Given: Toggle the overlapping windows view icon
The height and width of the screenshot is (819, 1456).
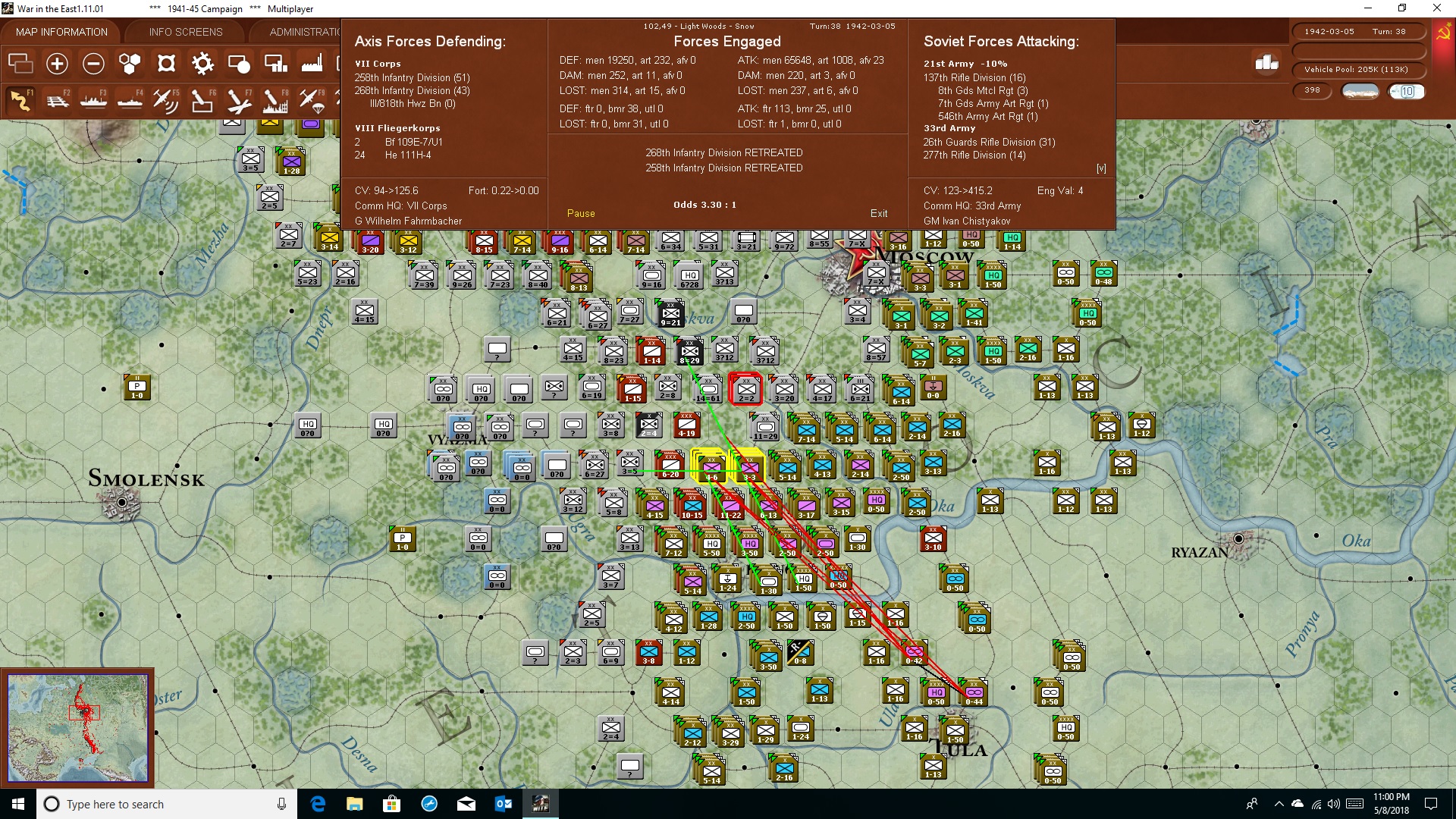Looking at the screenshot, I should [x=20, y=64].
